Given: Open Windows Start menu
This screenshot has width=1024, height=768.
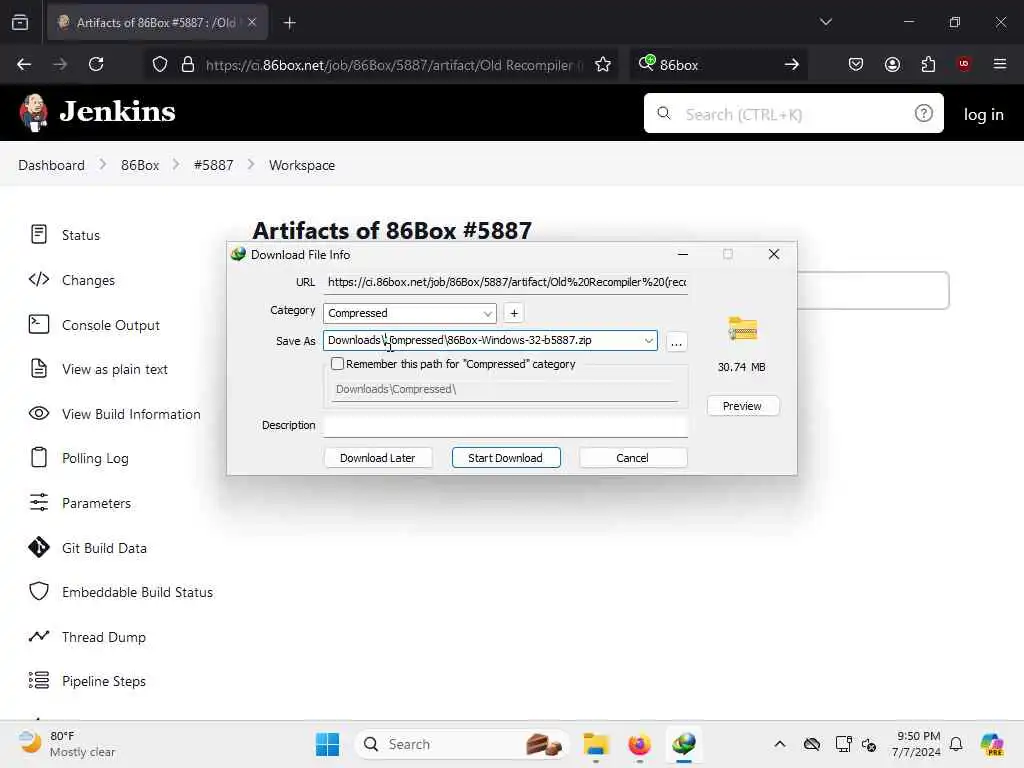Looking at the screenshot, I should pyautogui.click(x=327, y=744).
